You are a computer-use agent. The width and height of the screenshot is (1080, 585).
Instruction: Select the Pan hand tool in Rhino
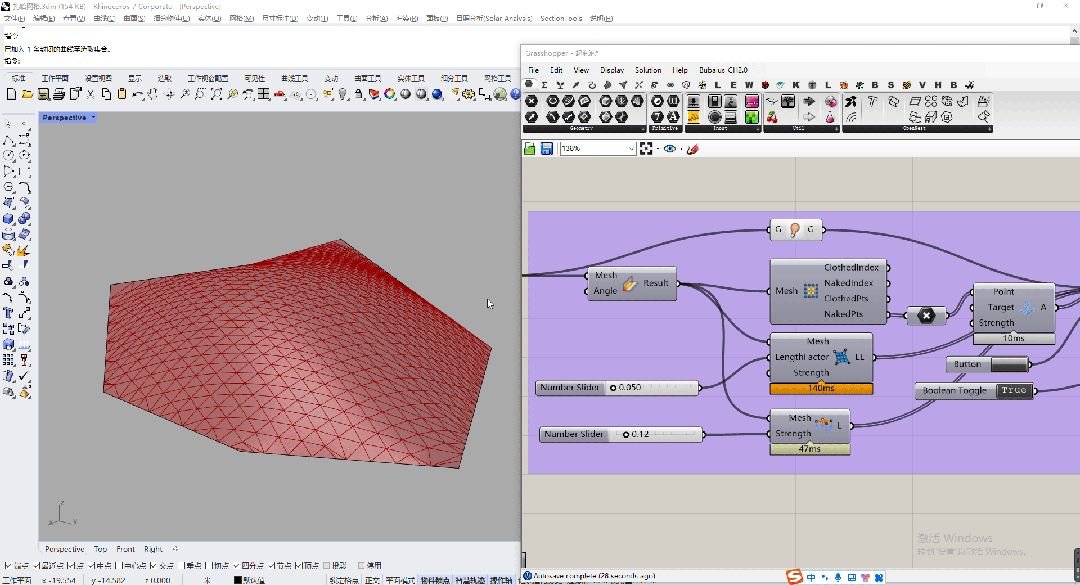click(x=153, y=94)
